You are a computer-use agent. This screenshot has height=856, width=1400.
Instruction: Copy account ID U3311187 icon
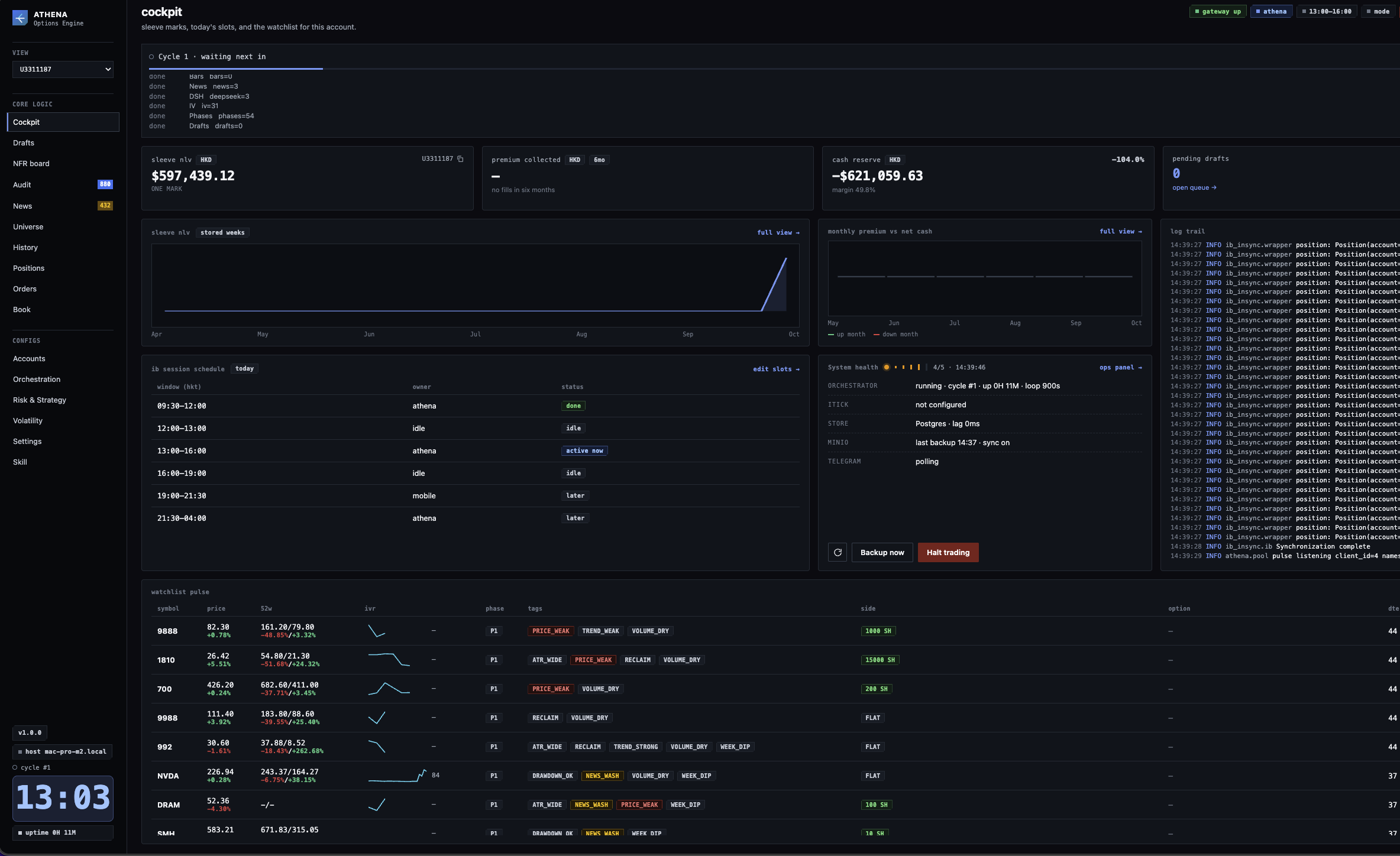(460, 159)
